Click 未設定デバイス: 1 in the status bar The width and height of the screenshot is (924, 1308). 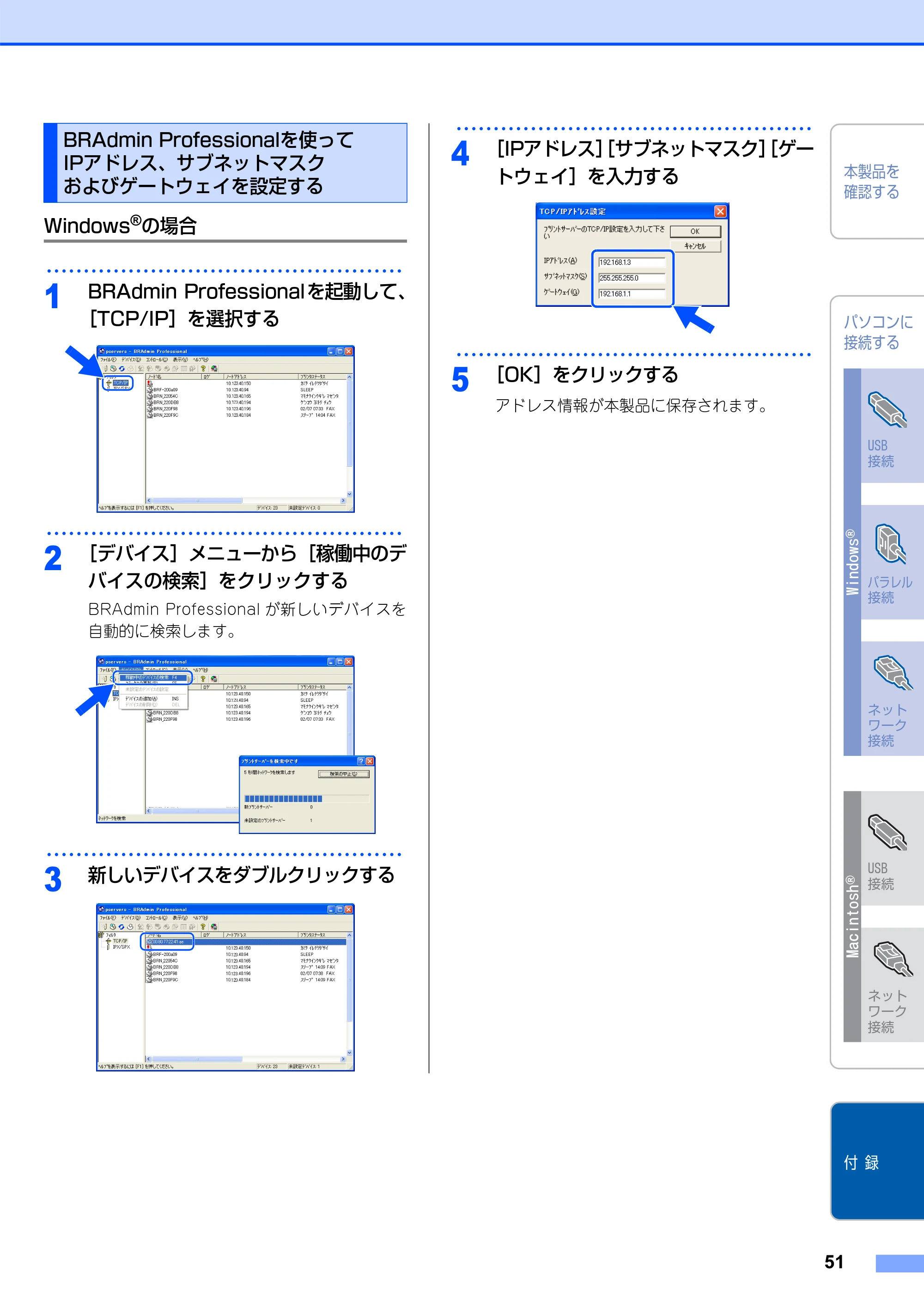pyautogui.click(x=304, y=1066)
